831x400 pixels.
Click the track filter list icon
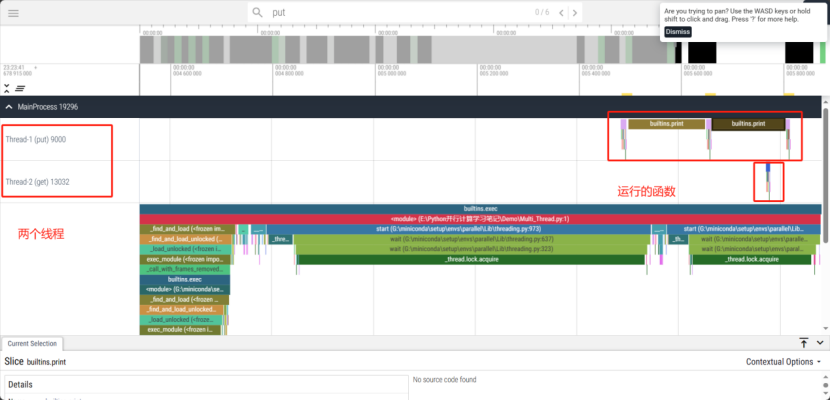point(20,88)
